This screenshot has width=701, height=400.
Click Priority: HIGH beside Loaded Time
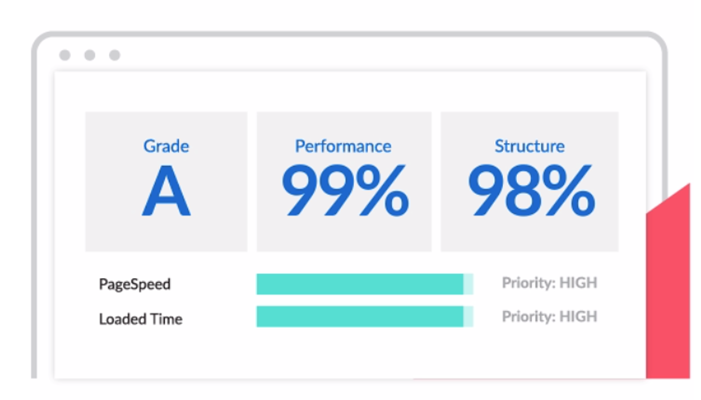coord(549,316)
